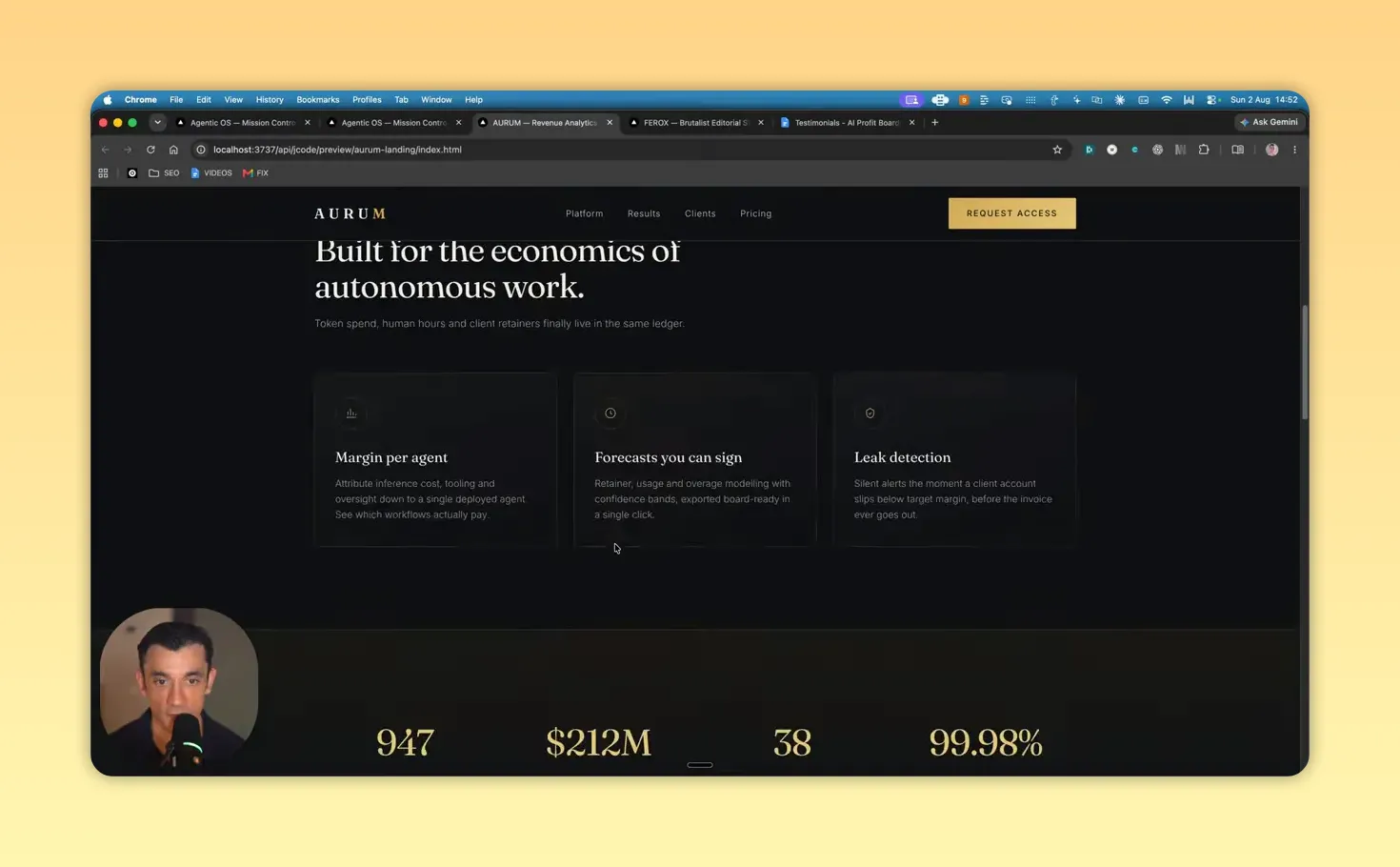This screenshot has height=867, width=1400.
Task: Click the menu bar date and time
Action: click(1264, 99)
